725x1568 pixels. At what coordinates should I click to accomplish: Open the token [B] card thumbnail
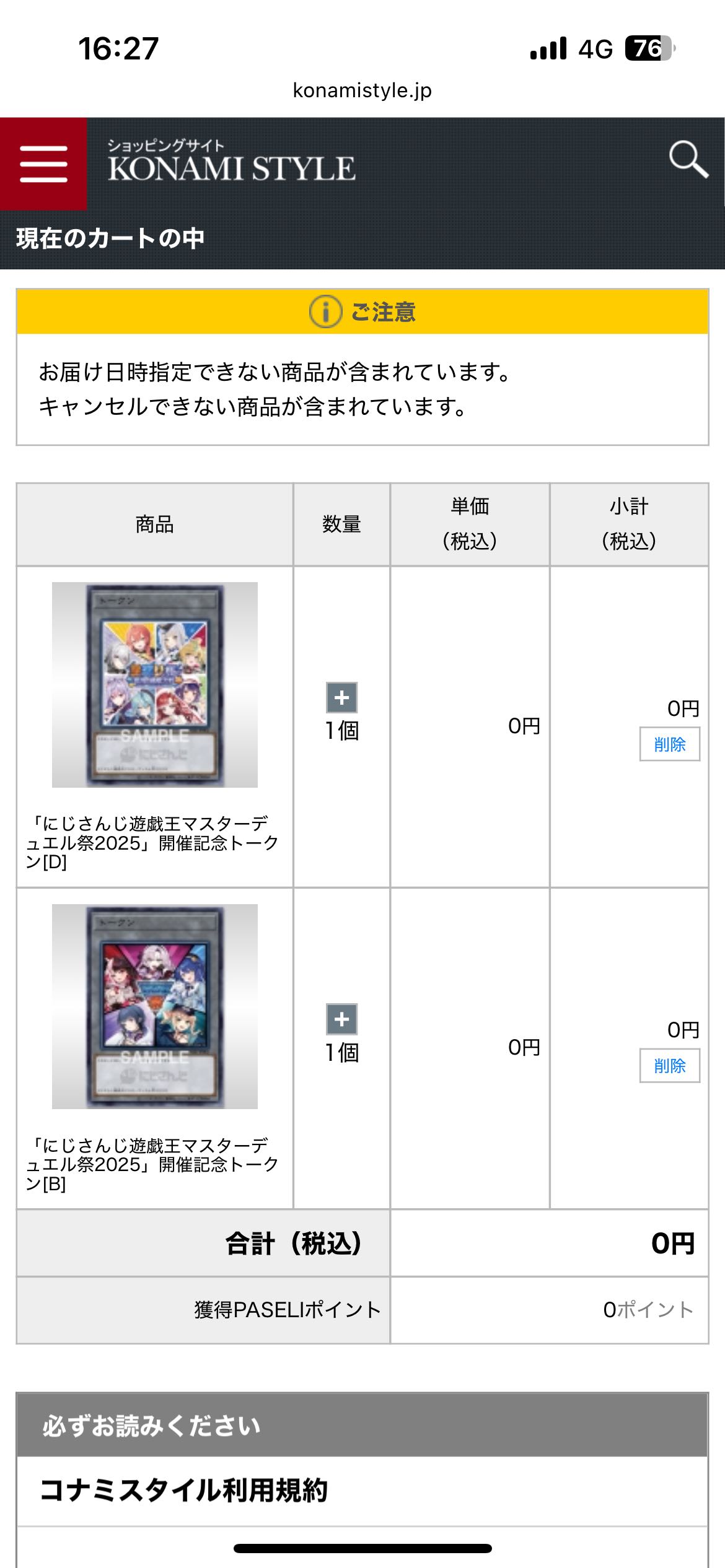[155, 1006]
